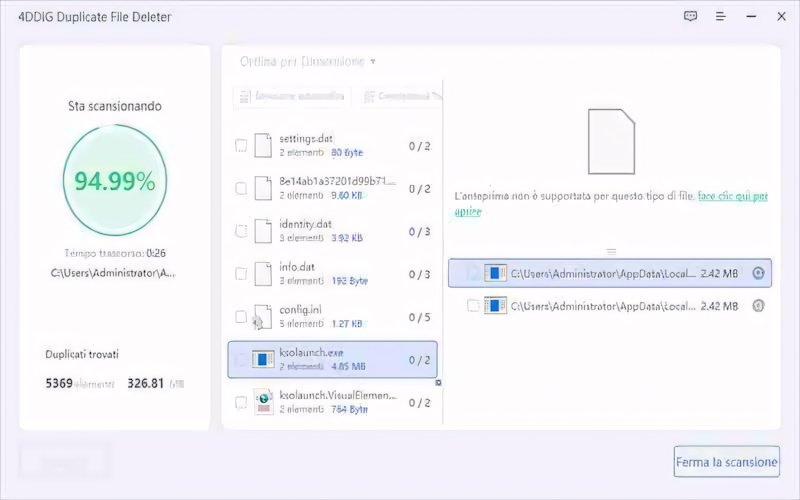Click the 0 / 3 count for info.dat
Screen dimensions: 800x500
point(419,274)
